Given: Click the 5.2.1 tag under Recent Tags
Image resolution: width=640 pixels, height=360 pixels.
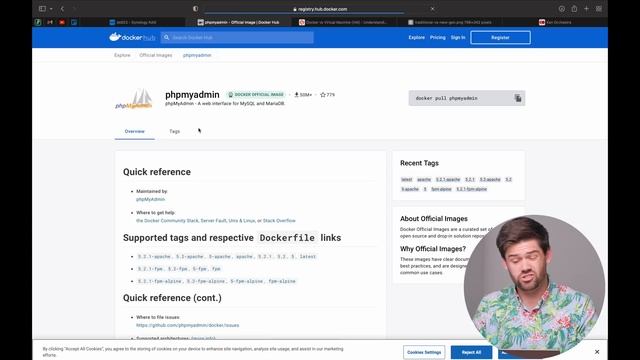Looking at the screenshot, I should coord(470,180).
